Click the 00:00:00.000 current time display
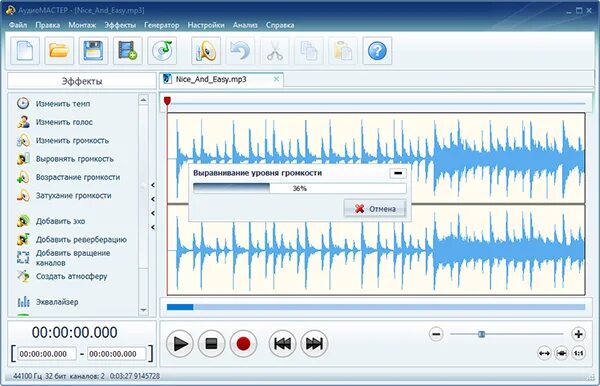This screenshot has width=600, height=386. click(x=75, y=332)
